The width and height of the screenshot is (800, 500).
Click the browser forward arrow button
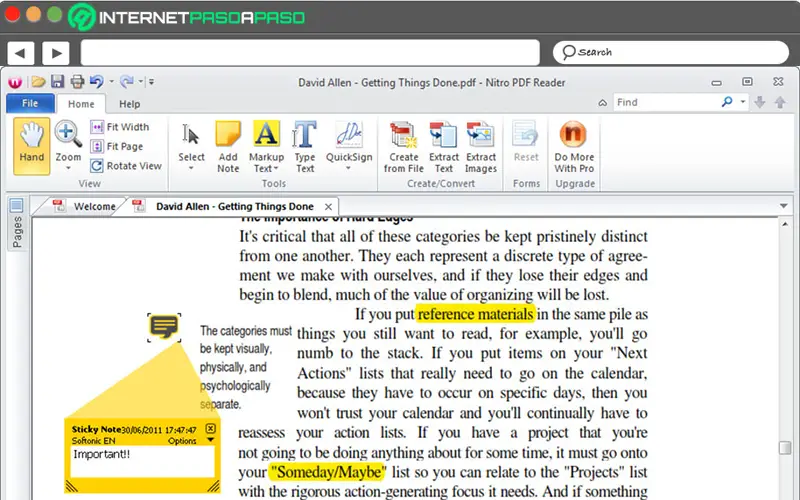point(56,53)
